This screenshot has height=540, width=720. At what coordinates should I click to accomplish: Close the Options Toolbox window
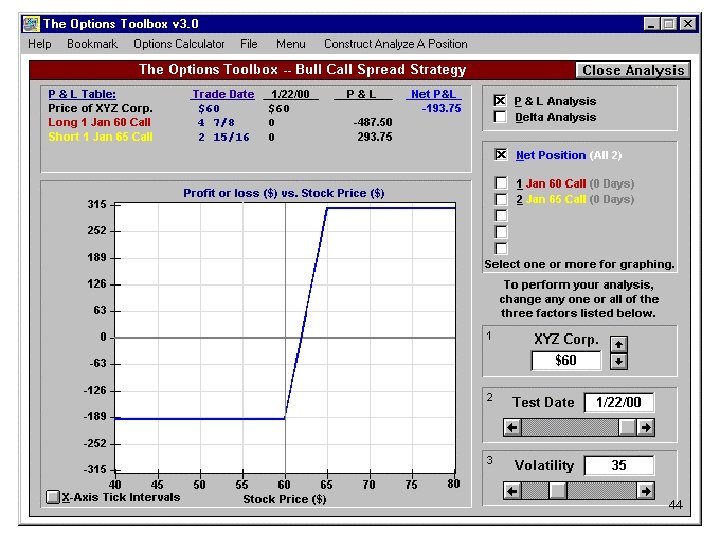687,24
